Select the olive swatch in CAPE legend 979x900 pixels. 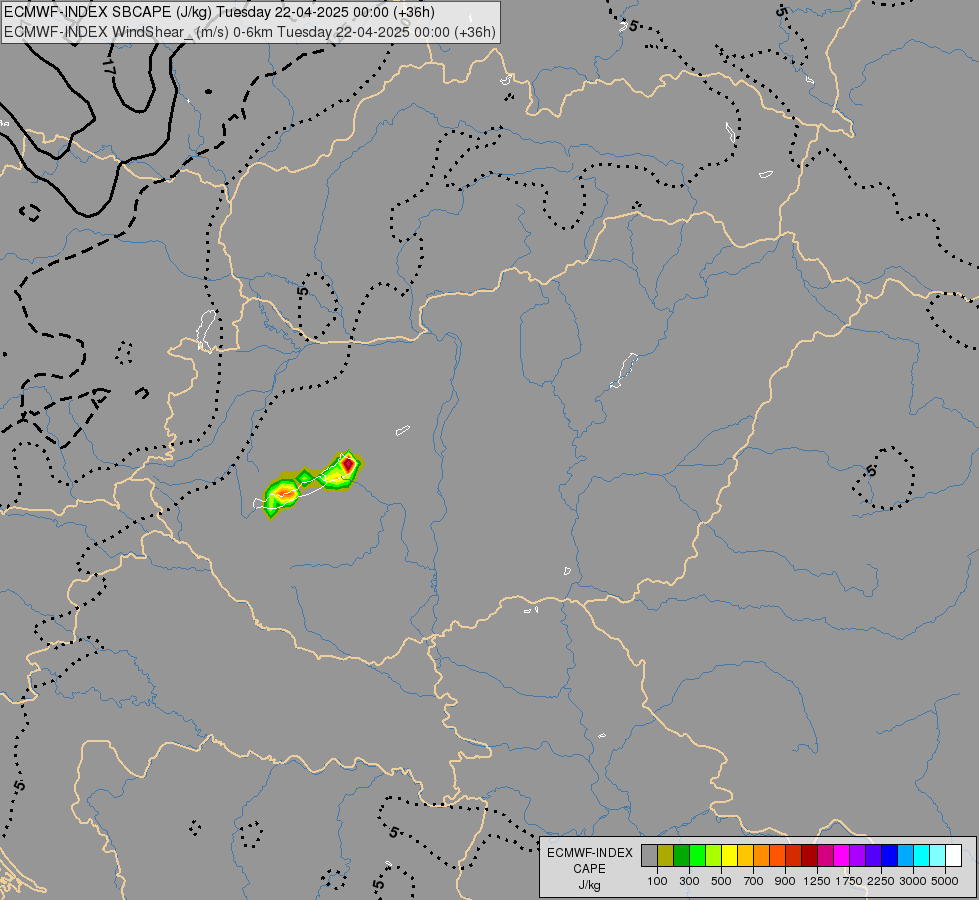[666, 856]
